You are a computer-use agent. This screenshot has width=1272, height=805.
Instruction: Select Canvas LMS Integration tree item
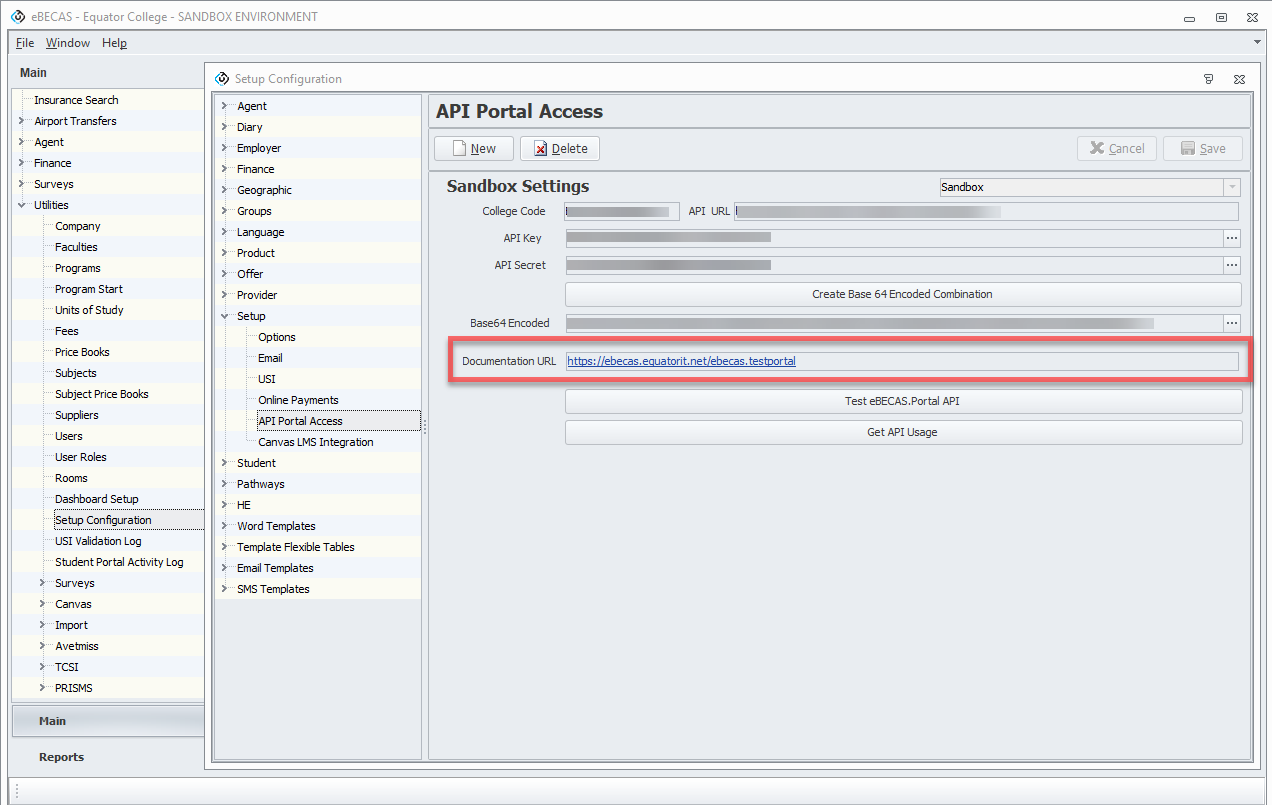tap(315, 442)
